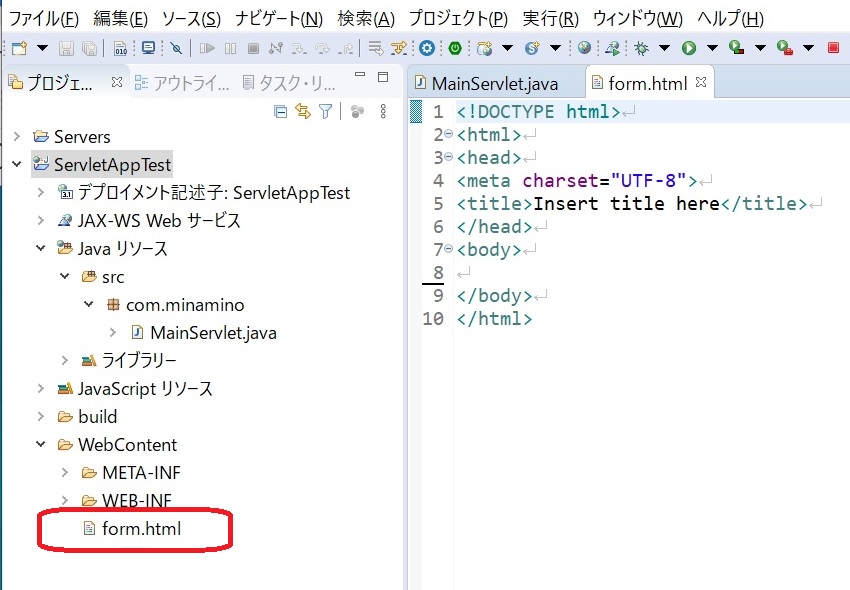Image resolution: width=850 pixels, height=590 pixels.
Task: Collapse the Java リソース node
Action: (41, 248)
